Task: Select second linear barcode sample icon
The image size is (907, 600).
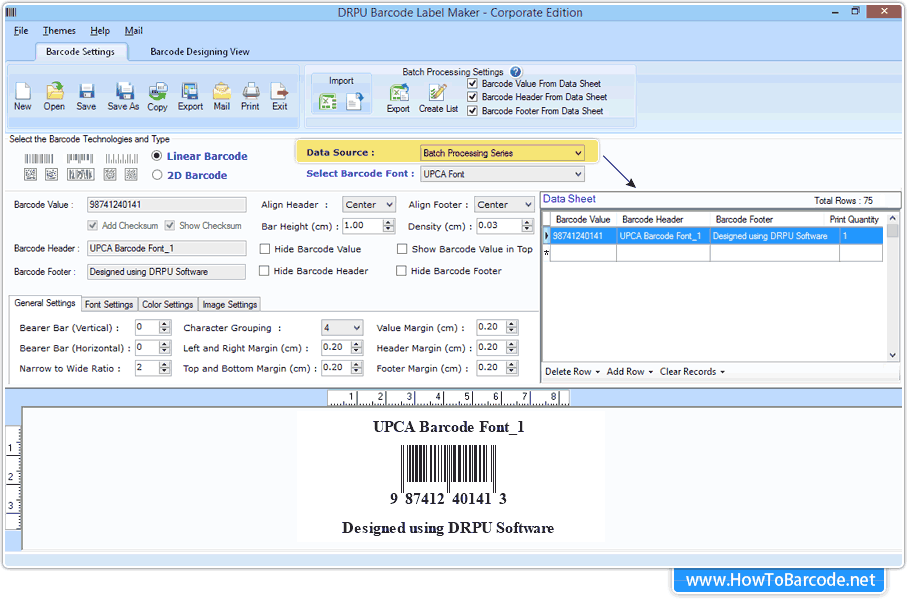Action: pos(80,159)
